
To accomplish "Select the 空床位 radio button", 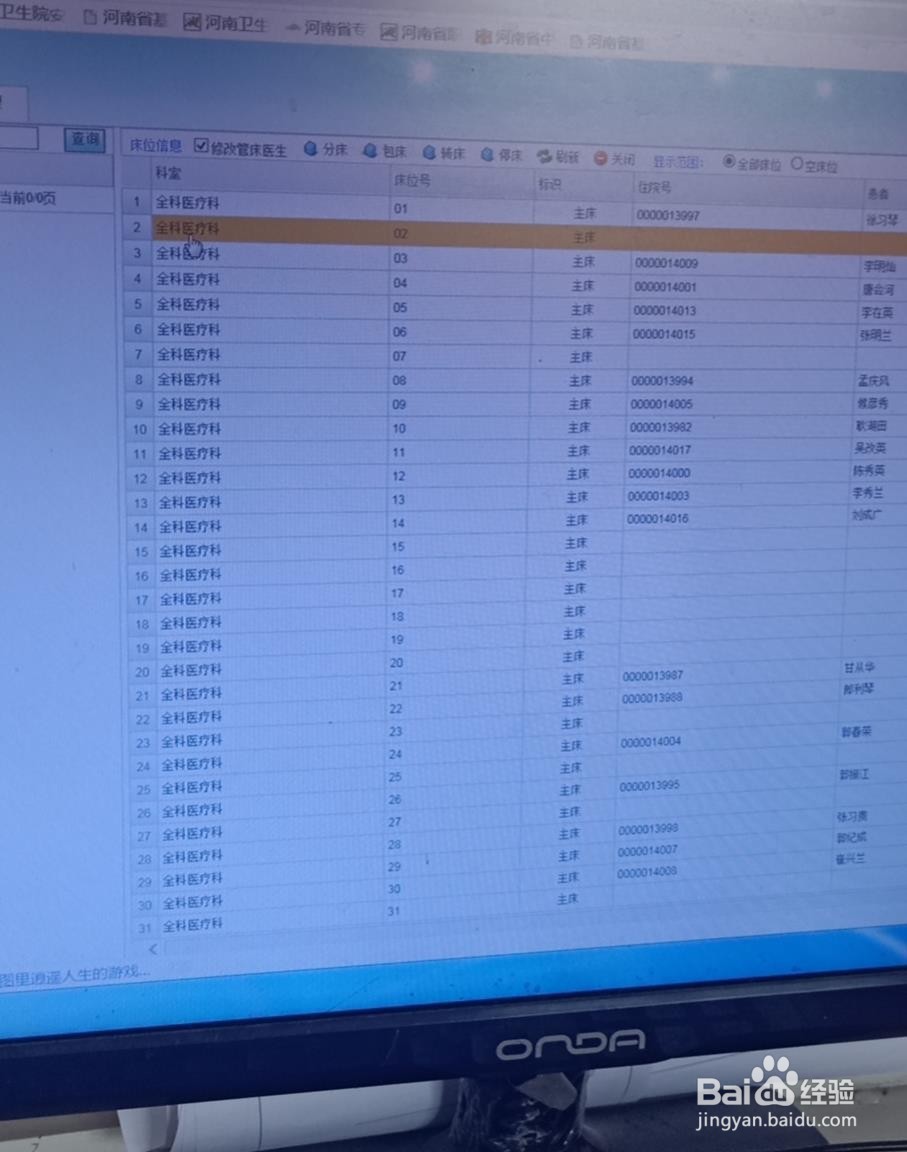I will coord(797,164).
